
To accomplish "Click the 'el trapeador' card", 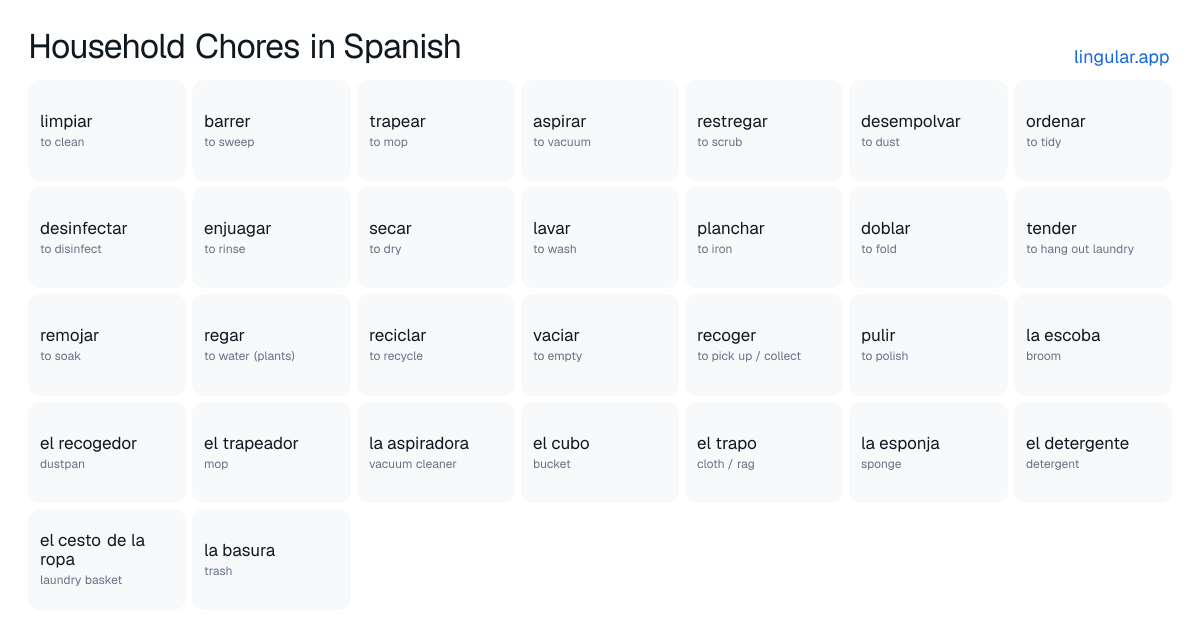I will click(x=271, y=452).
